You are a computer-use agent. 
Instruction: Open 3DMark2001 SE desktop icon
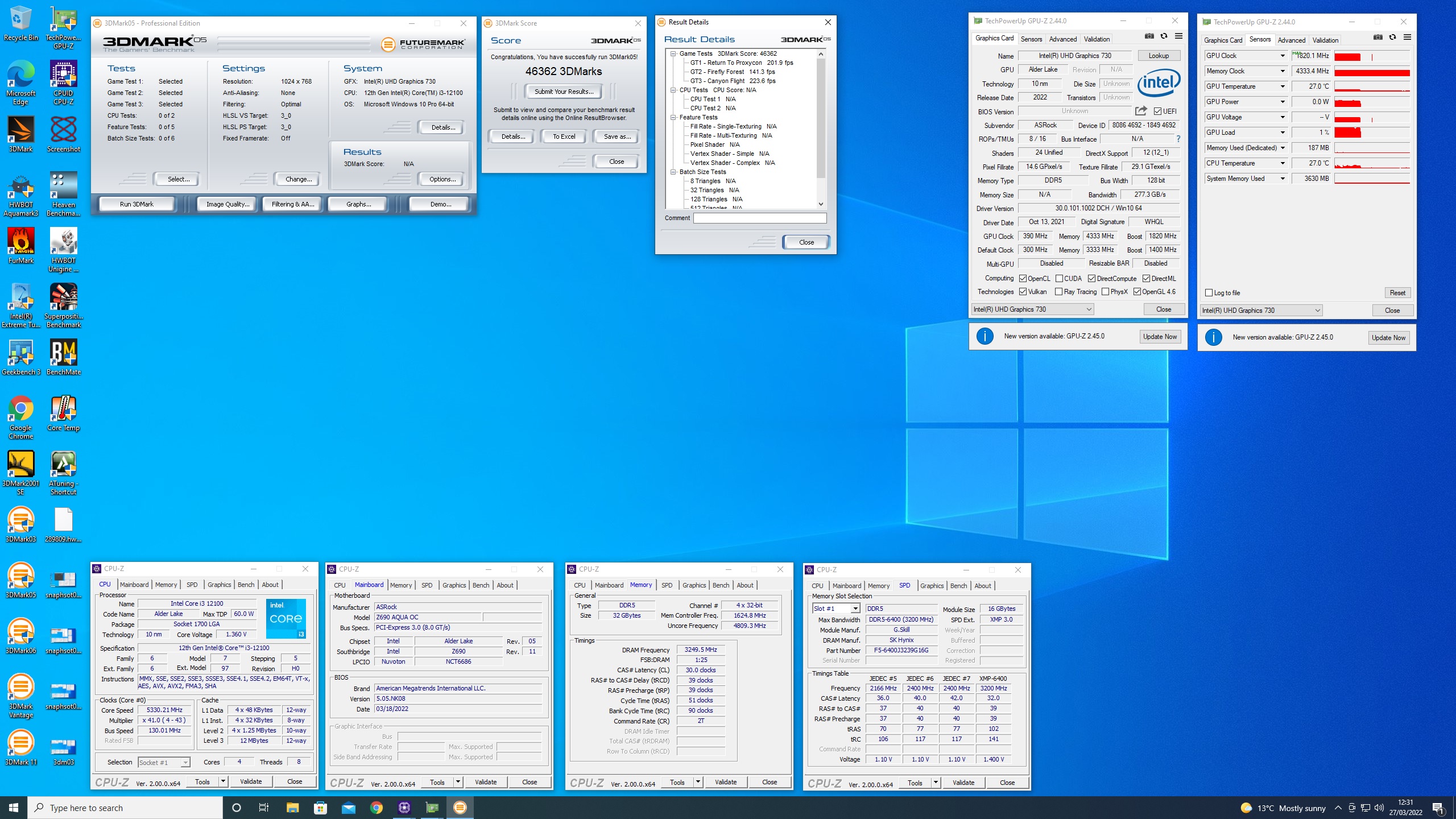click(x=20, y=473)
